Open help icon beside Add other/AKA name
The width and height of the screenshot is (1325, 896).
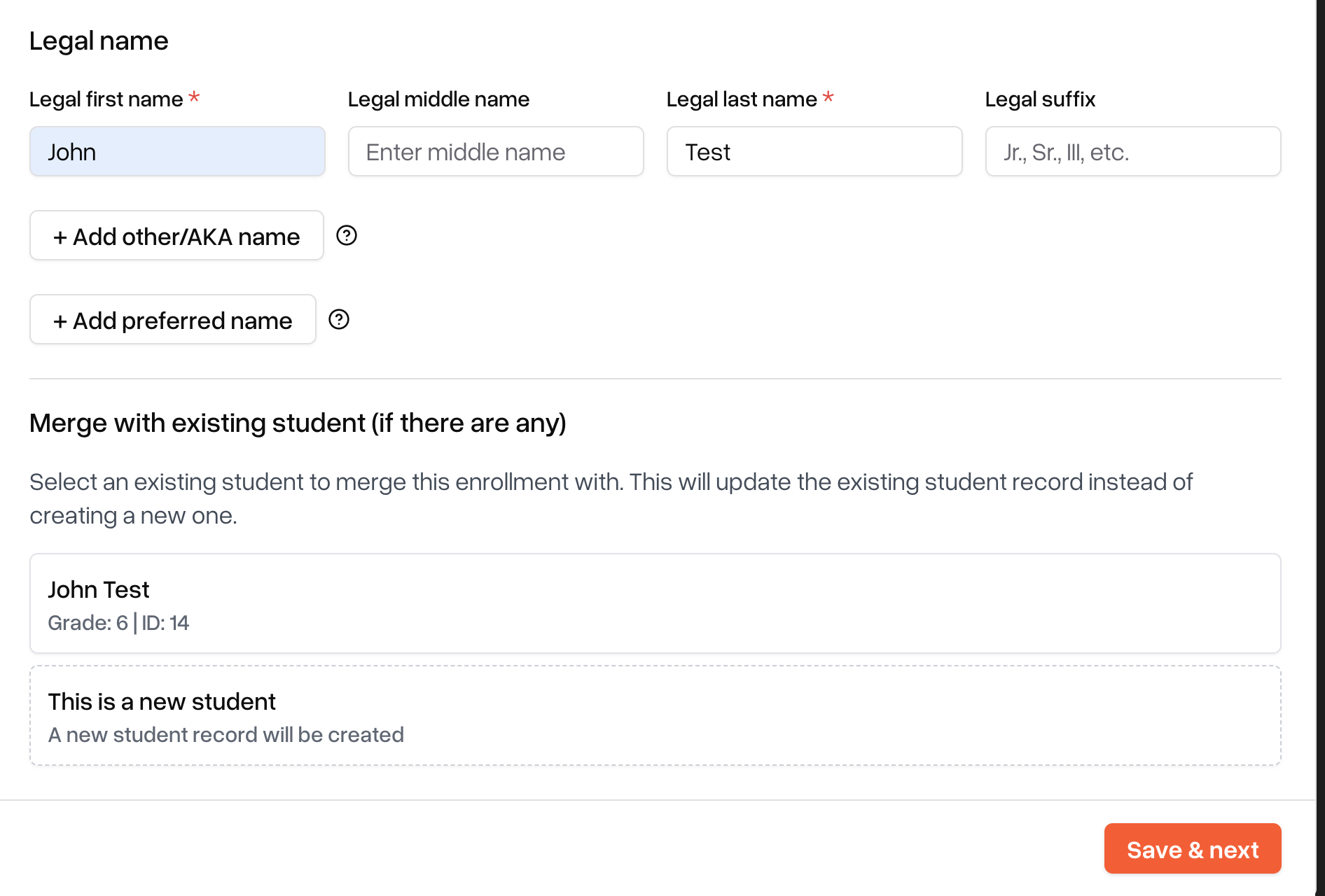(x=347, y=236)
